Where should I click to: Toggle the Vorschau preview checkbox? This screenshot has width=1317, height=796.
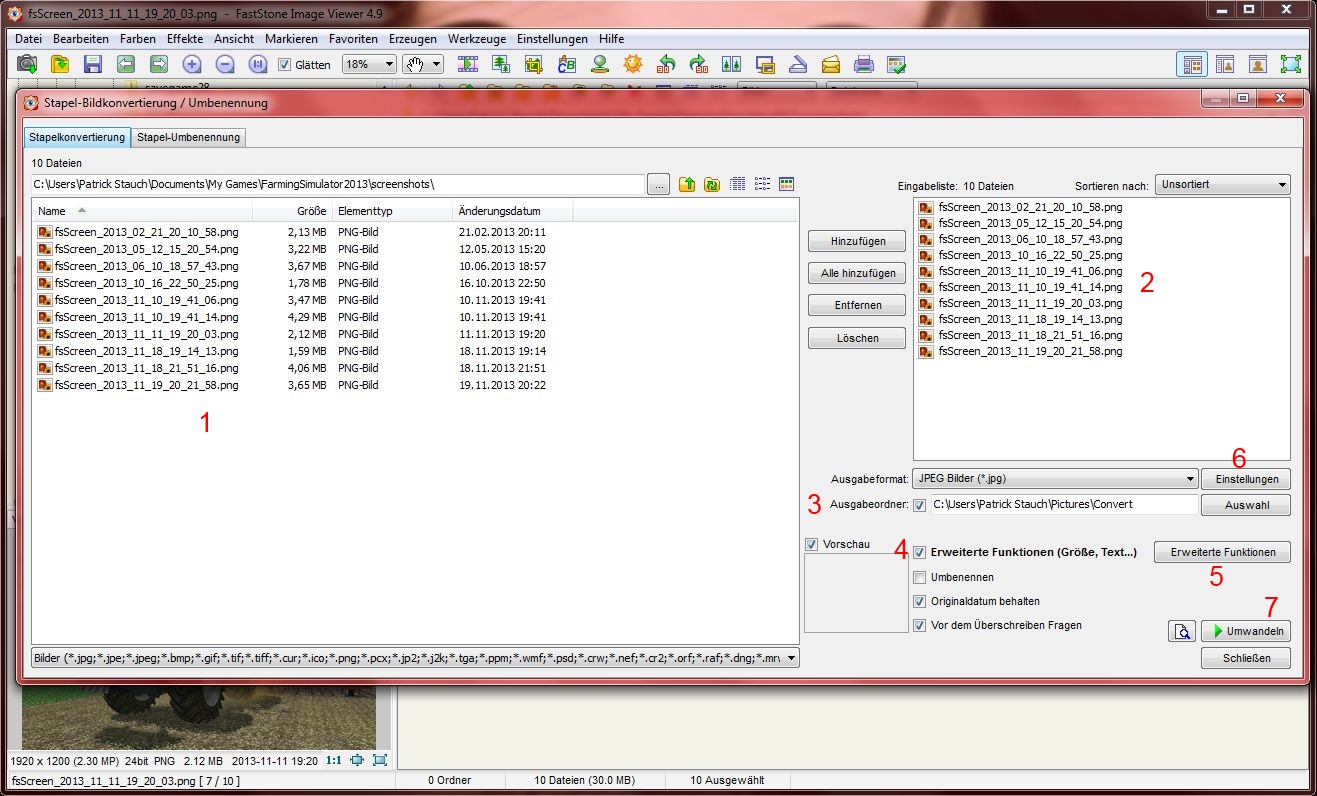coord(812,545)
